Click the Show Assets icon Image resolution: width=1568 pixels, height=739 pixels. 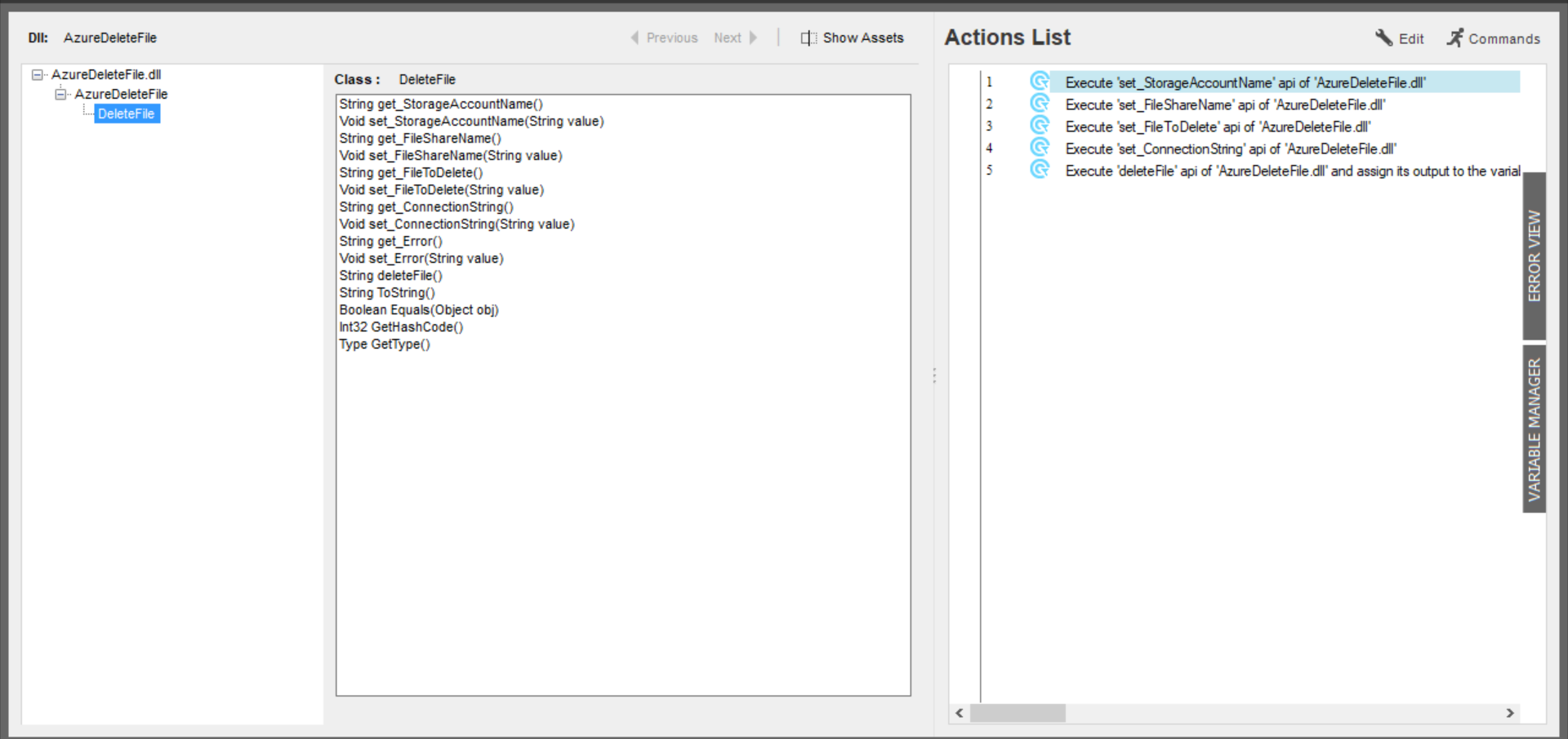pyautogui.click(x=808, y=38)
